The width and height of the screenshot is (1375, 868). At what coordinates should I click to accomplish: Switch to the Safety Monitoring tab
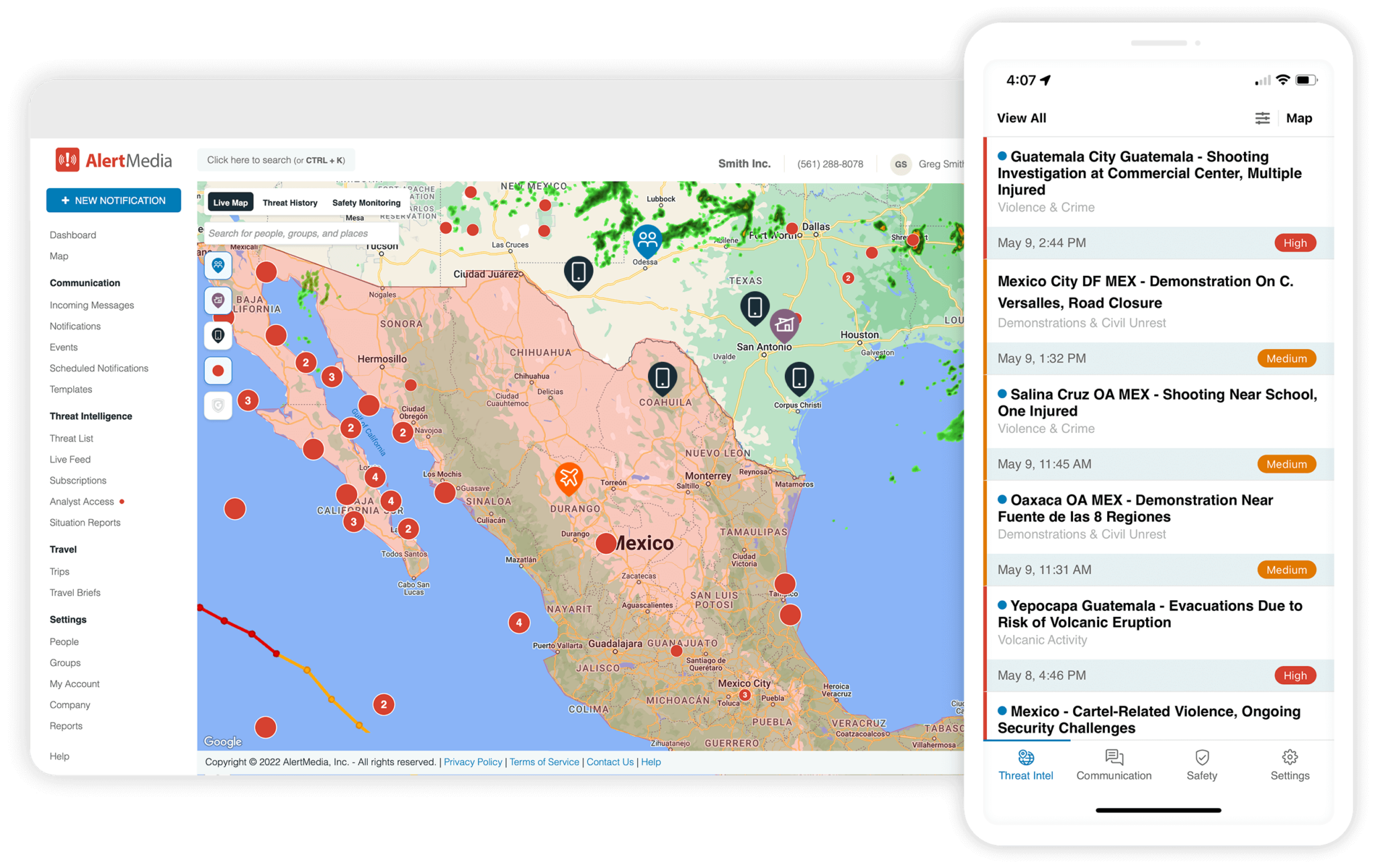(366, 203)
